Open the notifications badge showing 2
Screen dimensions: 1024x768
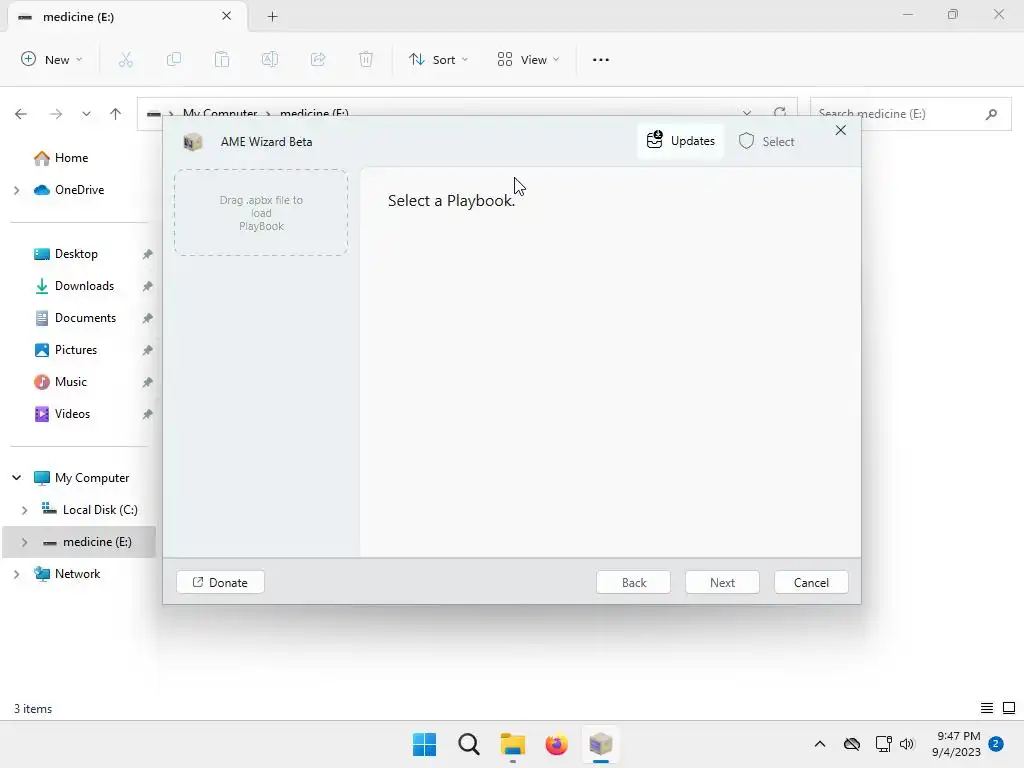pyautogui.click(x=996, y=744)
